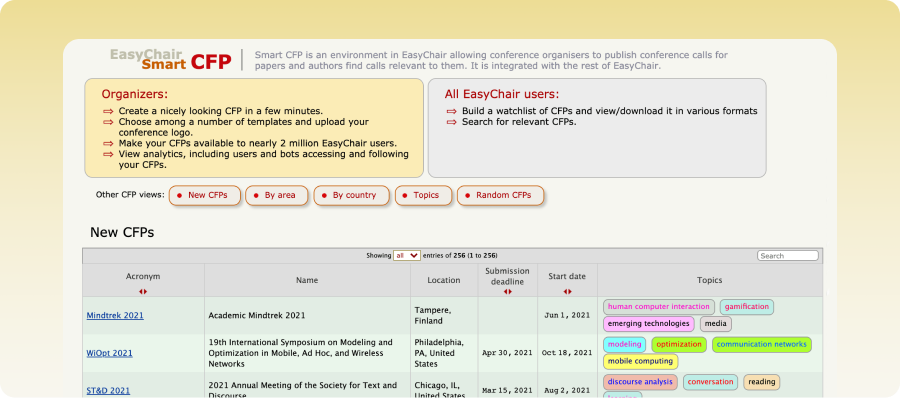Screen dimensions: 900x398
Task: Select the 'mobile computing' topic tag
Action: pyautogui.click(x=640, y=361)
